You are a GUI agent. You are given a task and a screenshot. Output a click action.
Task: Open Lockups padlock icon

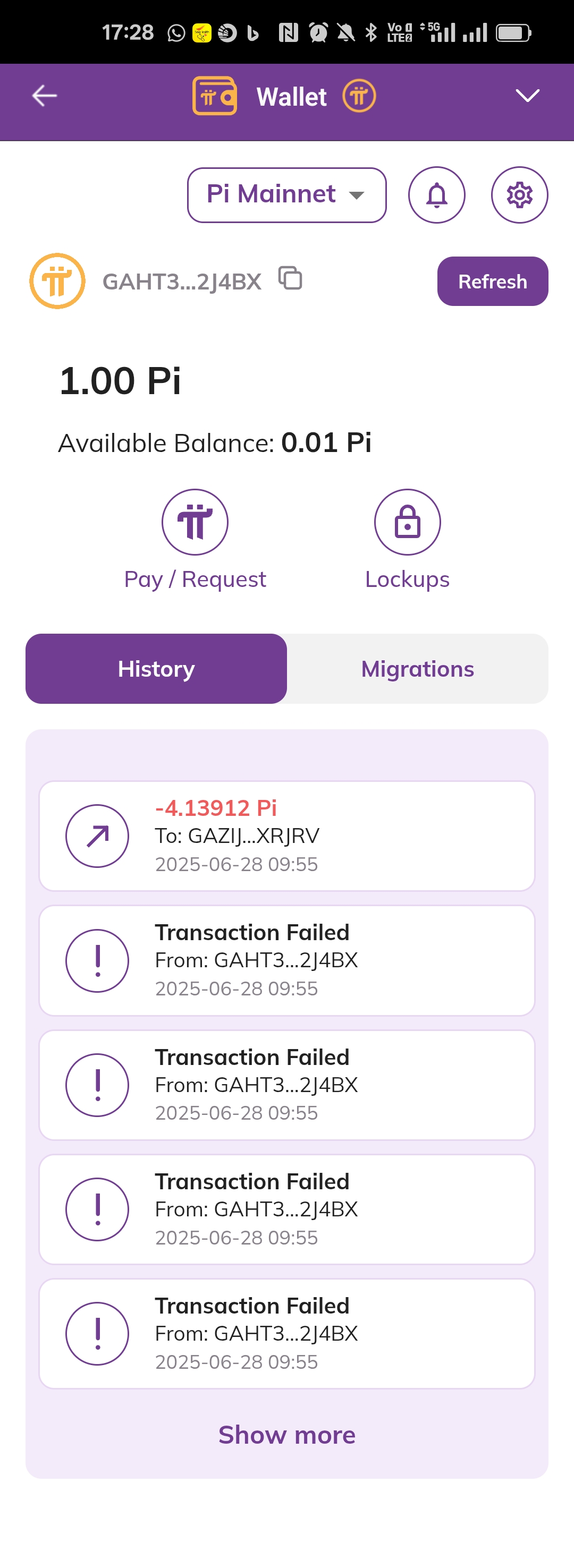point(407,522)
